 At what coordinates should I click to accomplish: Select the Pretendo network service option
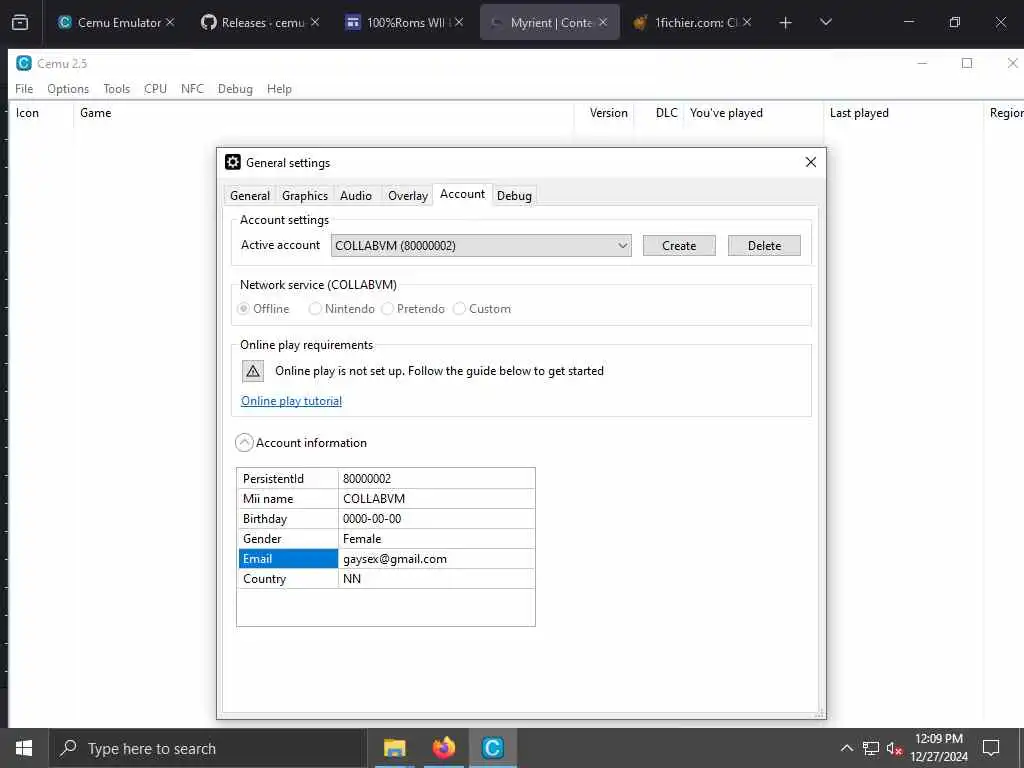413,308
